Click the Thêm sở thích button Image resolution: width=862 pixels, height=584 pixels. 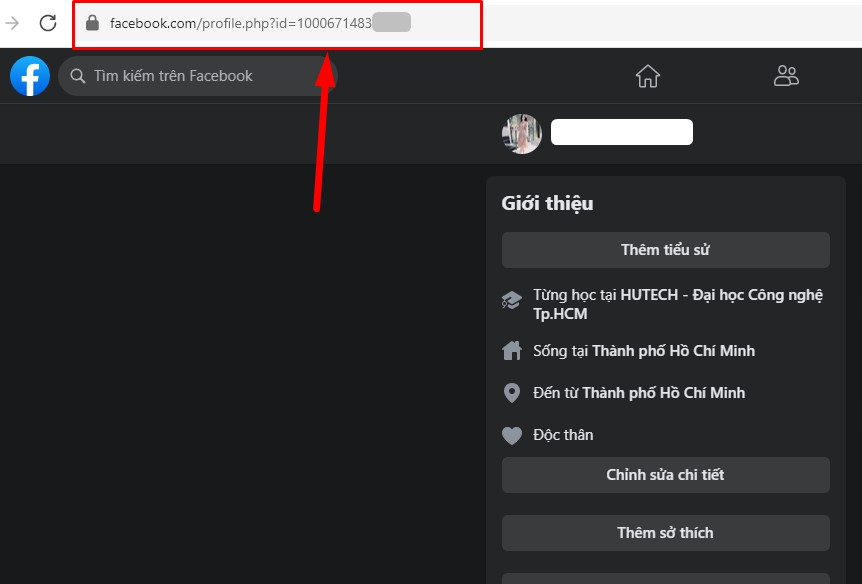(x=666, y=533)
